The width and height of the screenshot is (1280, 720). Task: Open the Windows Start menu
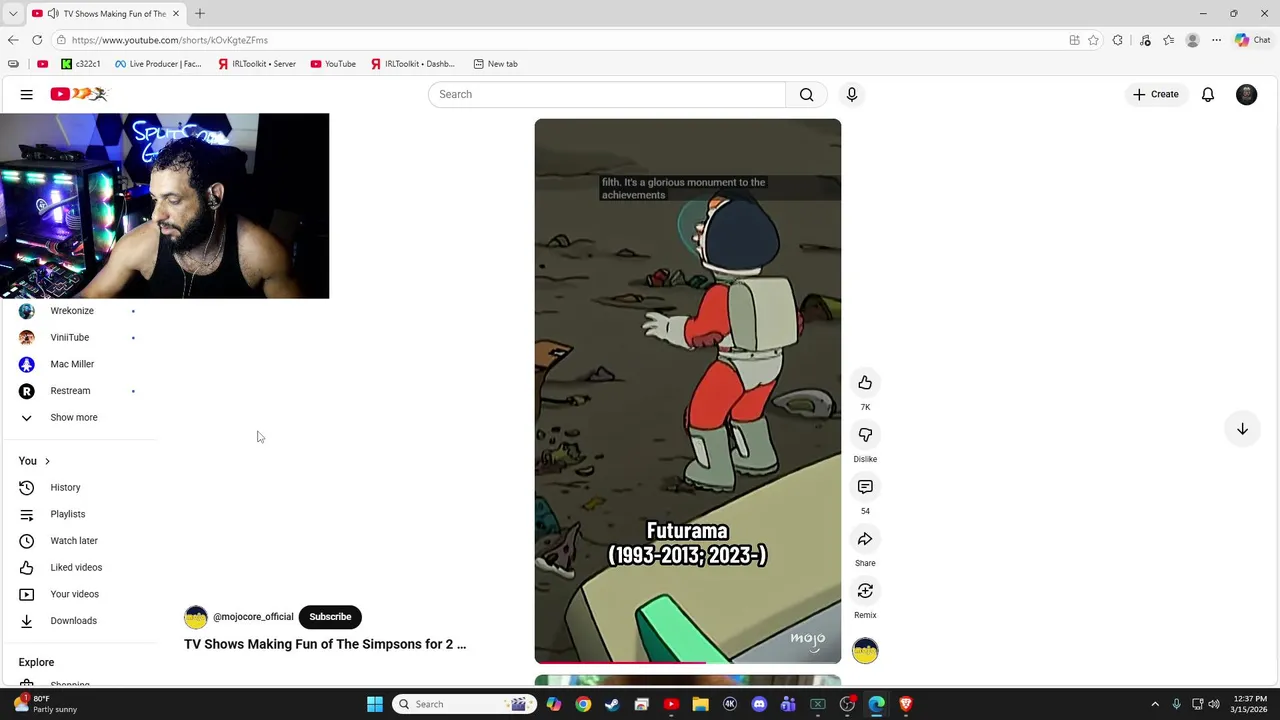tap(375, 704)
